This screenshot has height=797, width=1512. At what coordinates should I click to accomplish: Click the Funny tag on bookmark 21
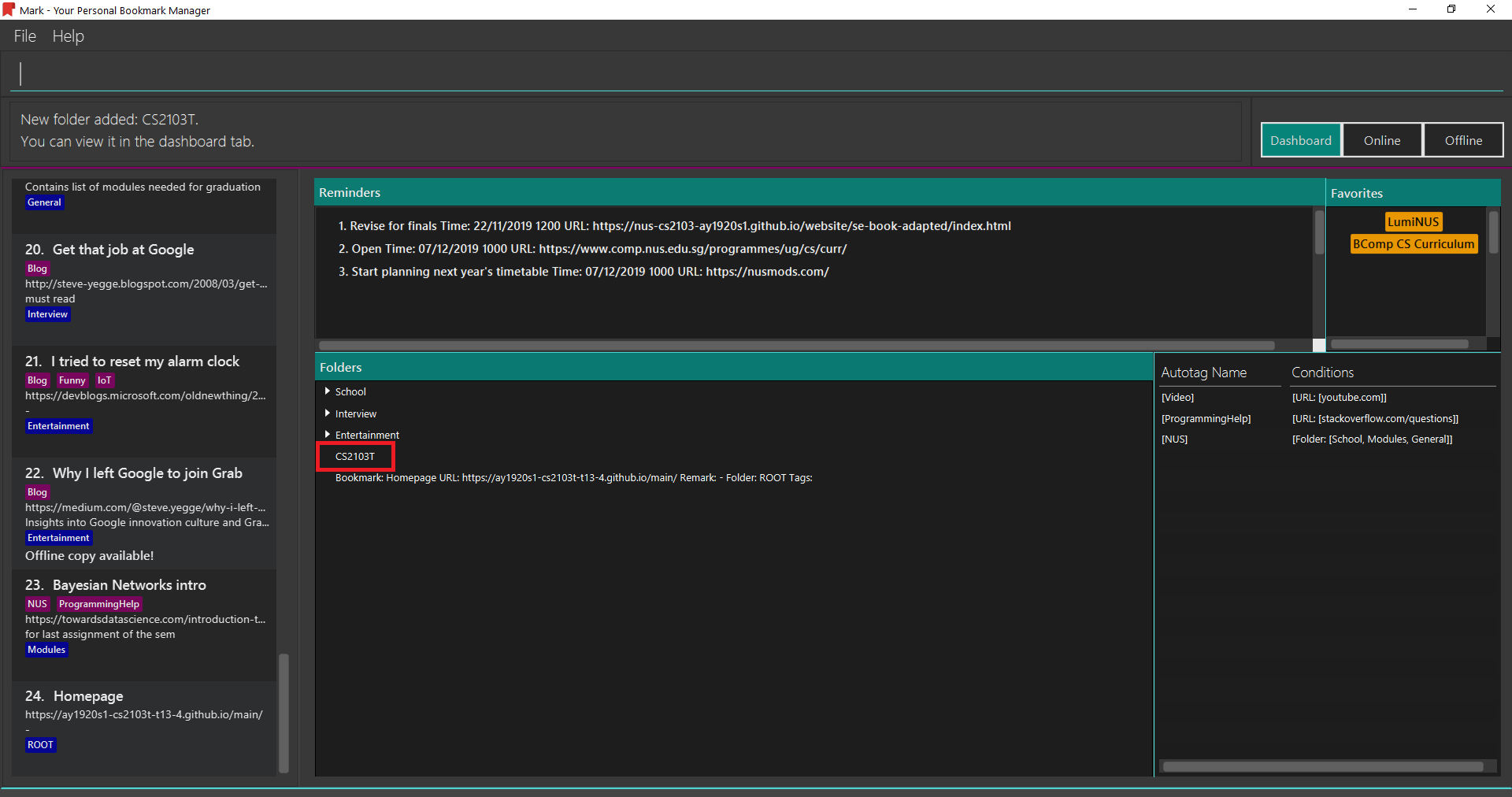[72, 380]
